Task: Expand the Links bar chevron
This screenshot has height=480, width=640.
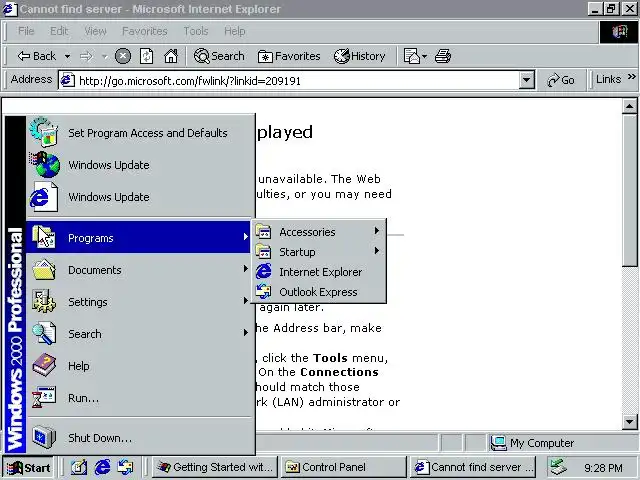Action: point(631,77)
